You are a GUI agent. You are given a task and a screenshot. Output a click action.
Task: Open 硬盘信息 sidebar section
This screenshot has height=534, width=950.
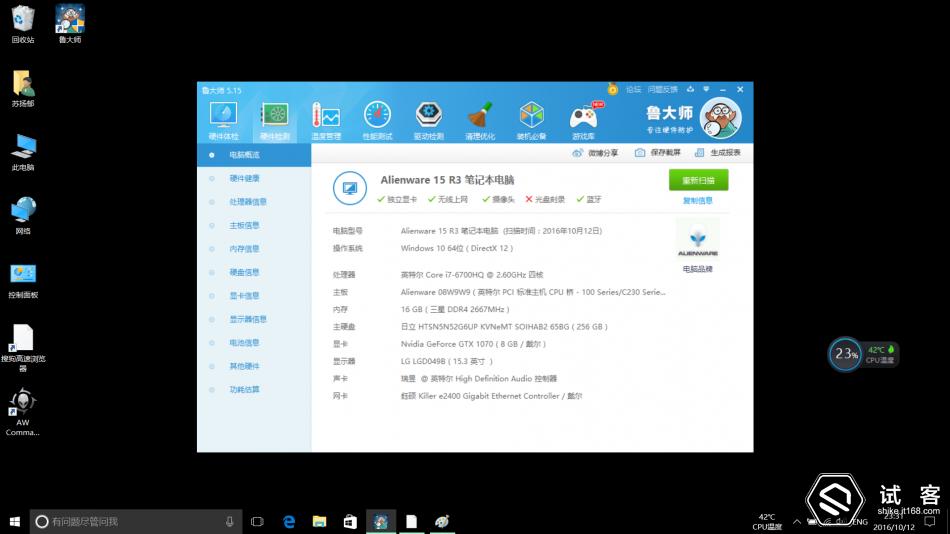[244, 272]
